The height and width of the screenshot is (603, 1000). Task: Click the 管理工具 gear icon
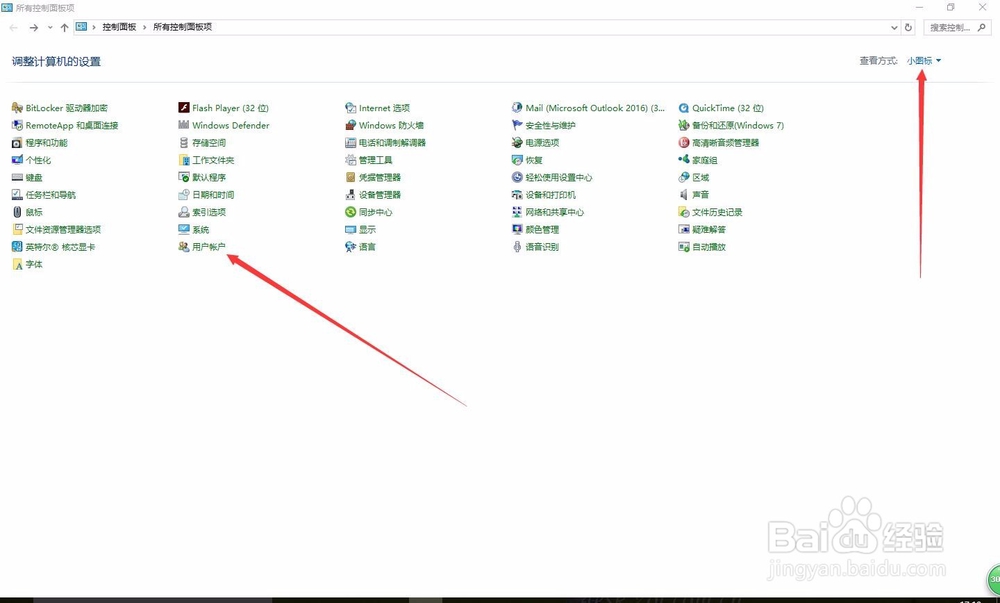tap(350, 160)
